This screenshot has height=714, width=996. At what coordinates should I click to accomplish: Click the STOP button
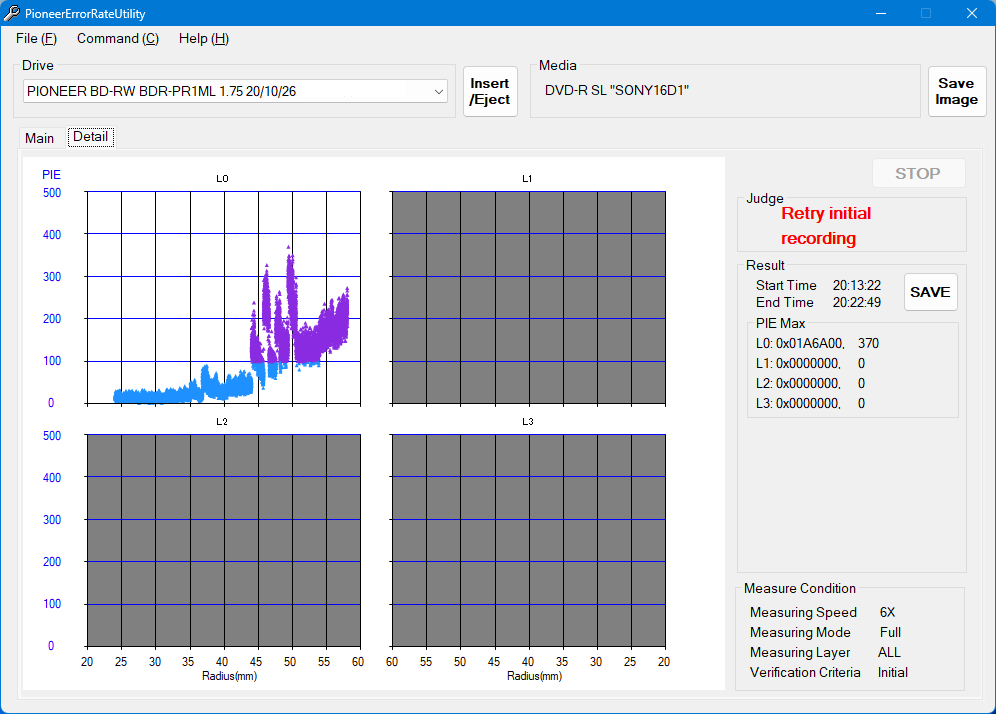click(x=918, y=173)
